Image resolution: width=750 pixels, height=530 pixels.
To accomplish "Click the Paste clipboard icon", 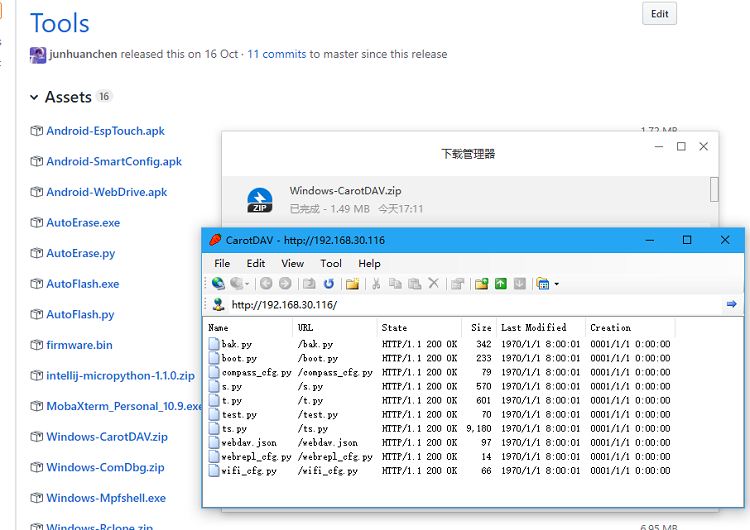I will pyautogui.click(x=414, y=284).
